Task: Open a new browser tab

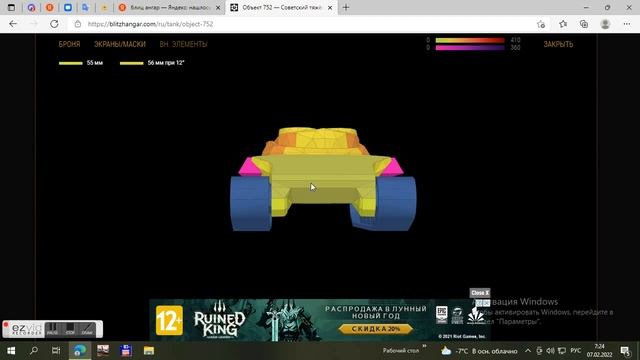Action: tap(346, 7)
